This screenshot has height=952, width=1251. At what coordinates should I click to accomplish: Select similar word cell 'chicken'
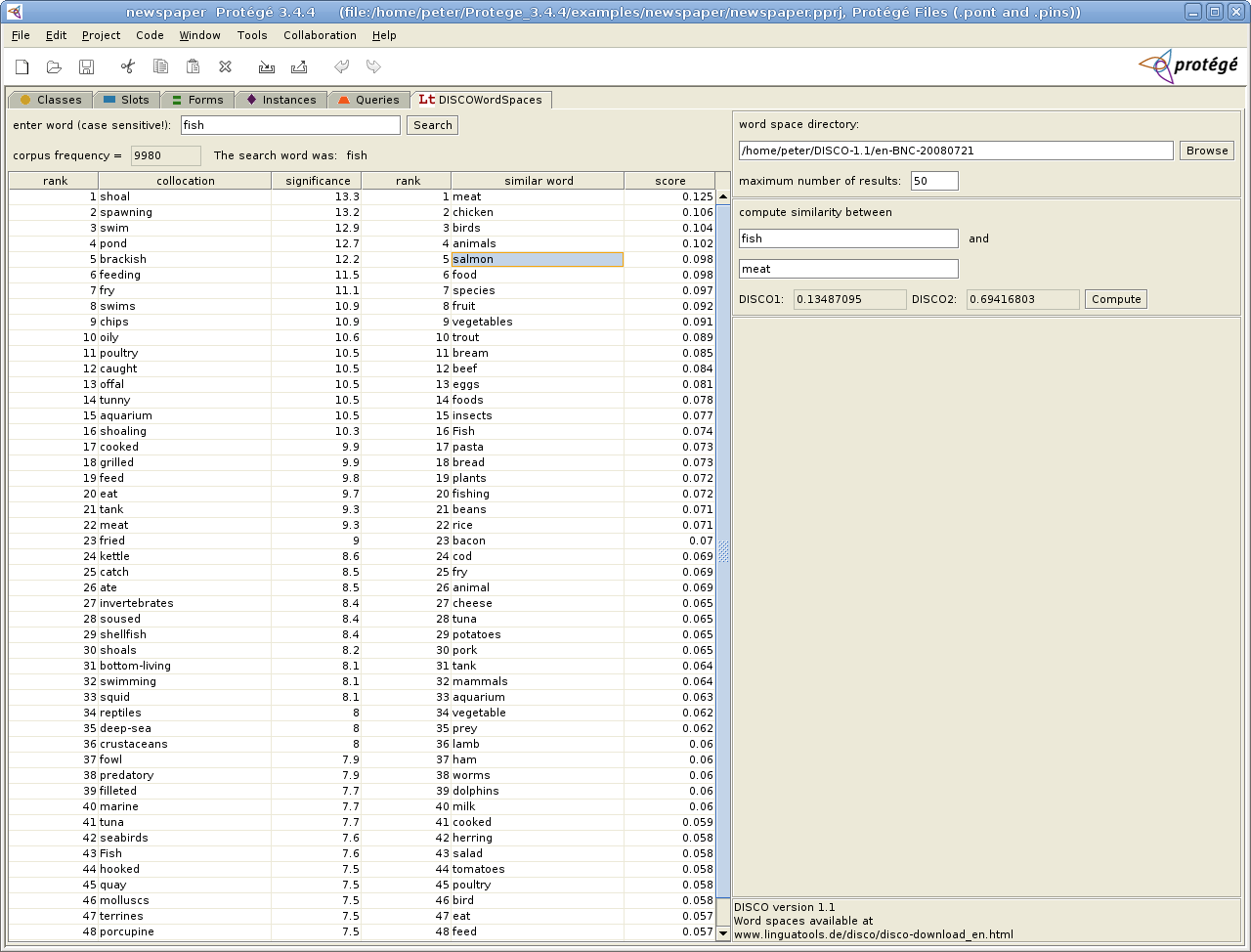[538, 212]
